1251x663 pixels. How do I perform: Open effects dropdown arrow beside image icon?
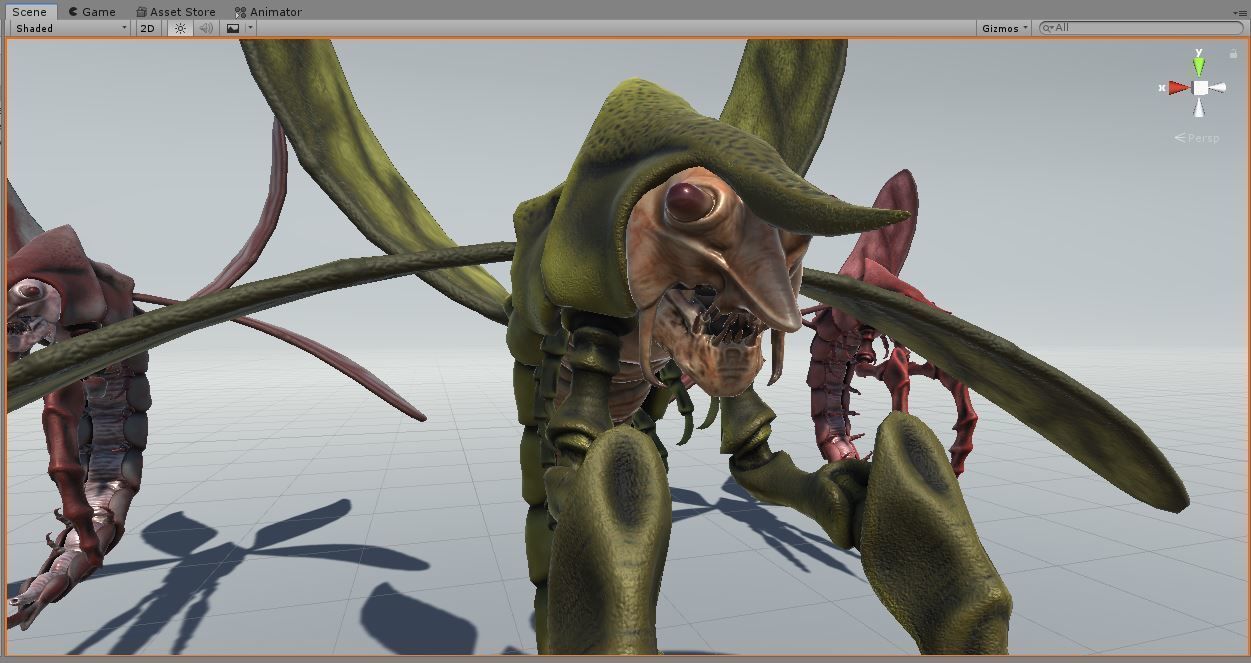pyautogui.click(x=250, y=28)
